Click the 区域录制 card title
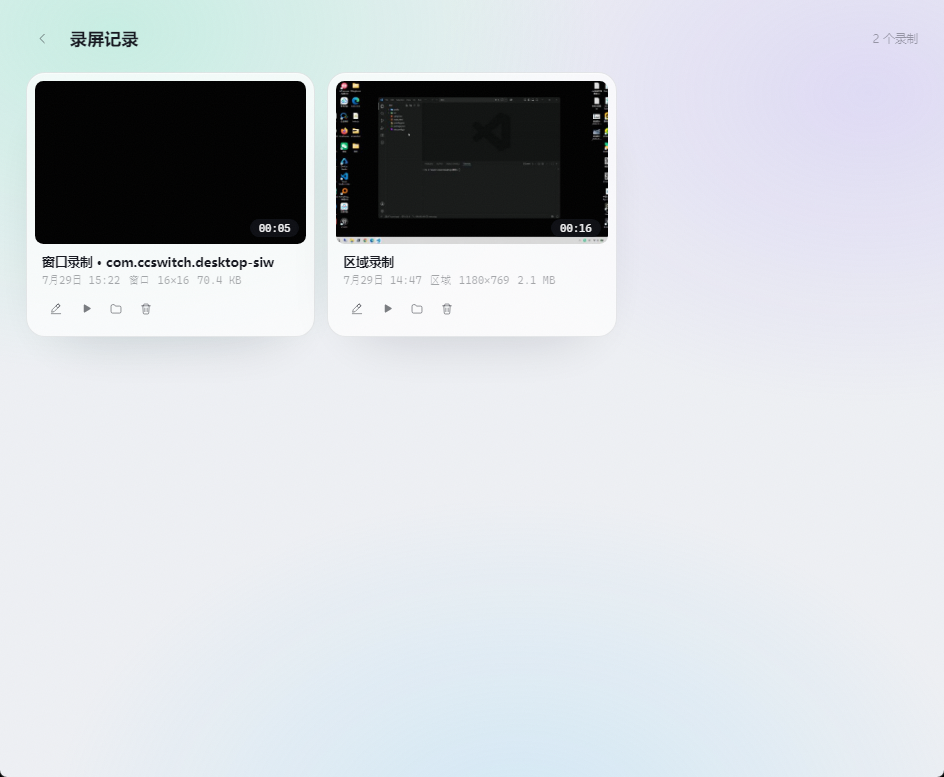The width and height of the screenshot is (944, 777). (368, 262)
